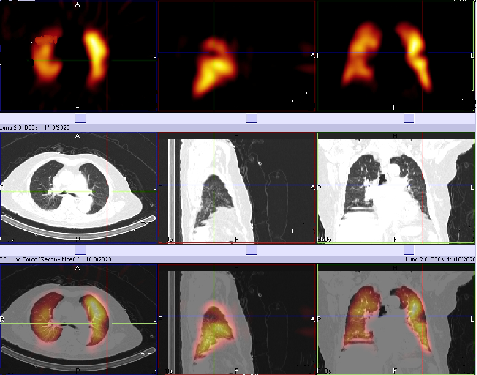Click slider handle below the CT sagittal view
Image resolution: width=477 pixels, height=375 pixels.
[251, 250]
